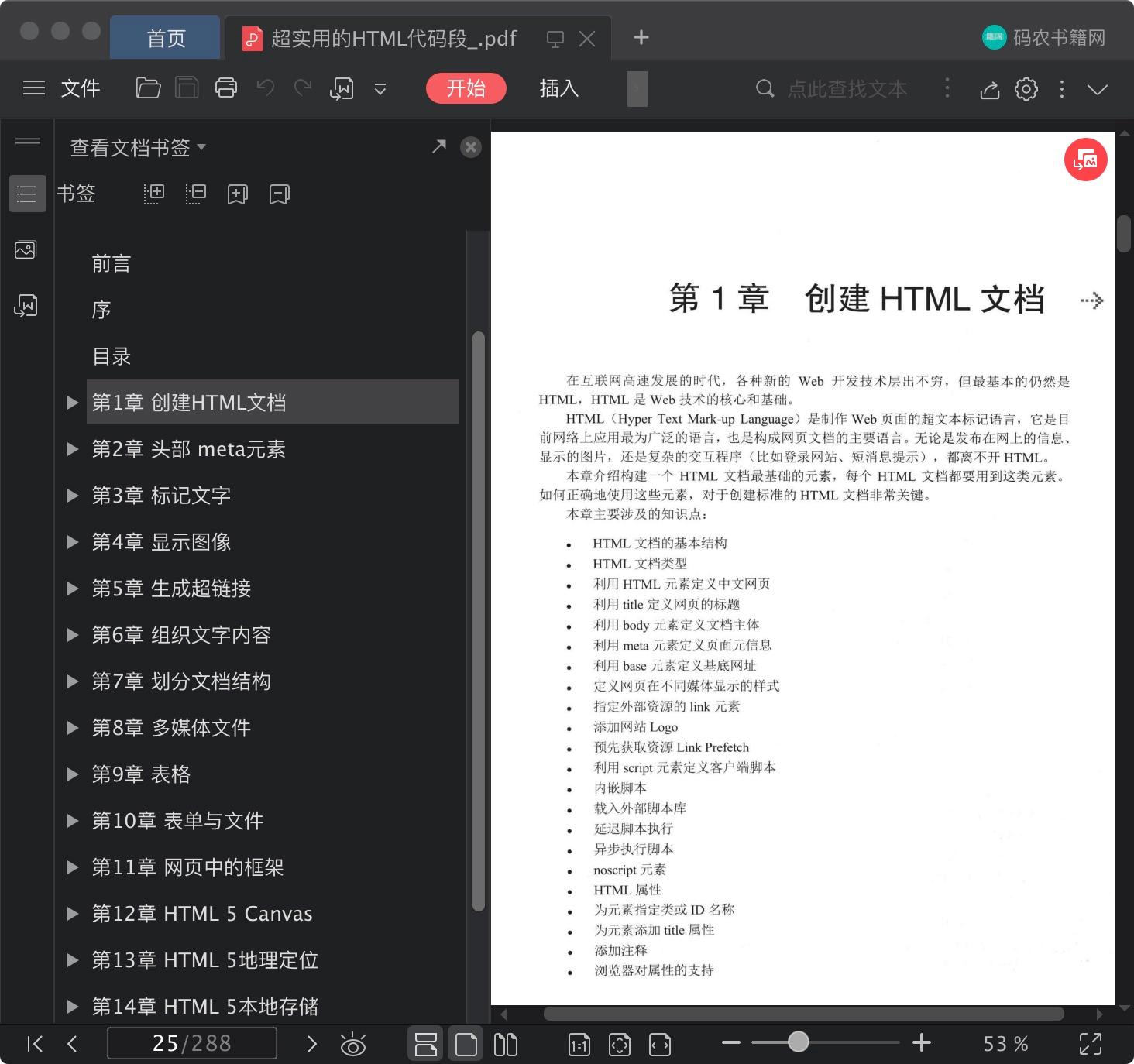
Task: Select the 插入 tab
Action: point(559,88)
